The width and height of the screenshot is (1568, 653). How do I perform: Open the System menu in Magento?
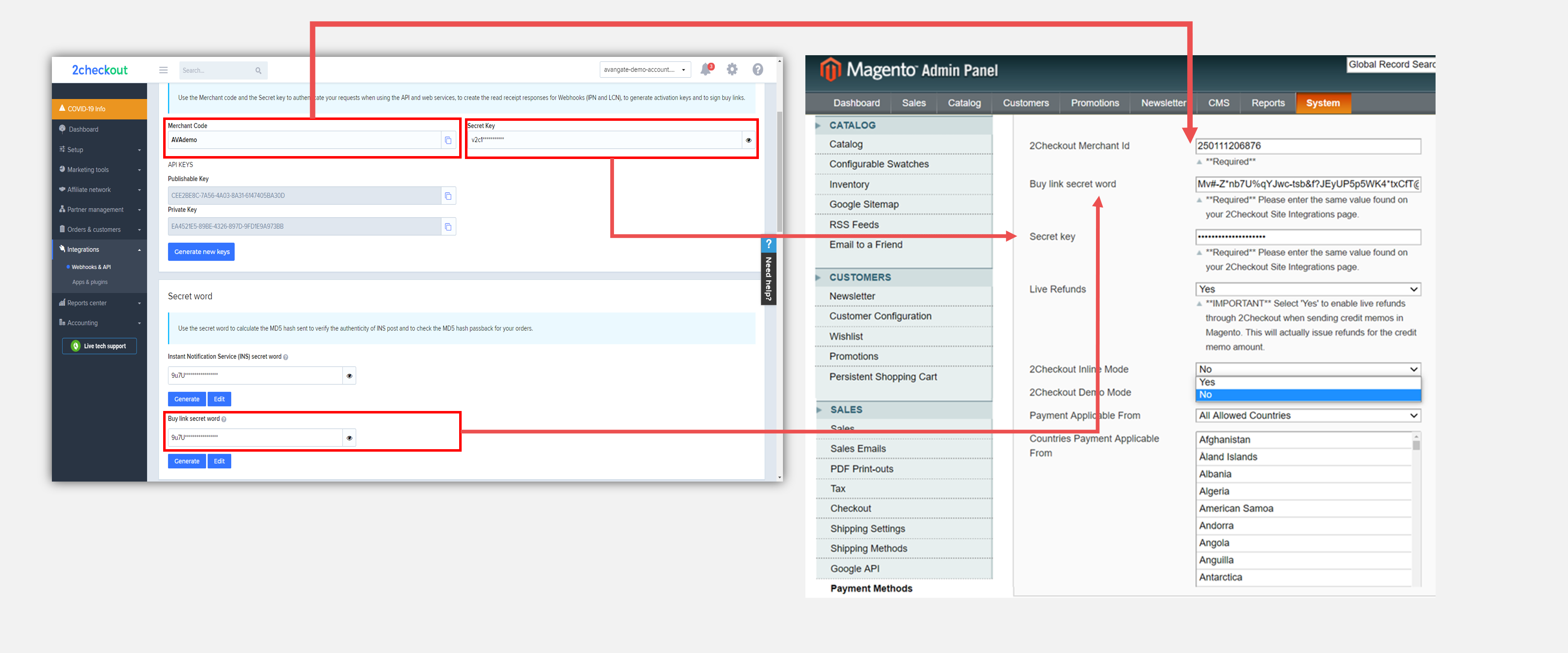[1323, 103]
